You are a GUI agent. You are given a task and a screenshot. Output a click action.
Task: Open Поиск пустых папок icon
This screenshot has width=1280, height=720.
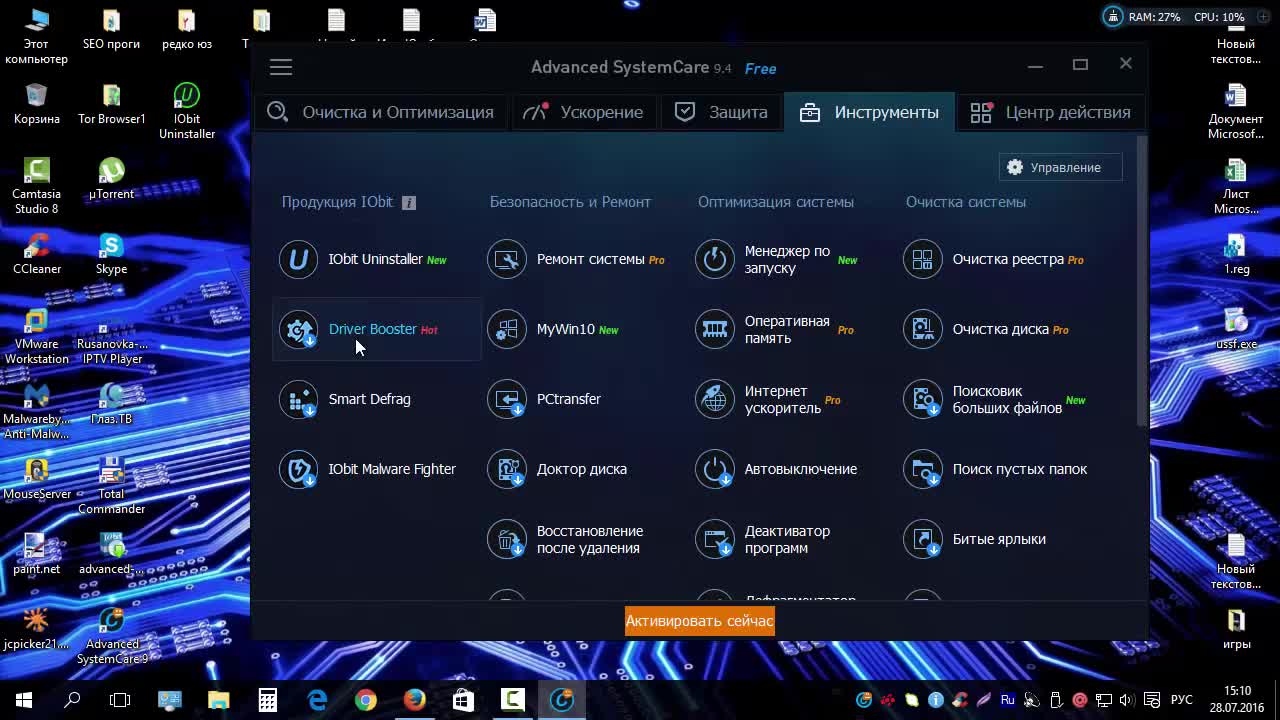point(922,469)
